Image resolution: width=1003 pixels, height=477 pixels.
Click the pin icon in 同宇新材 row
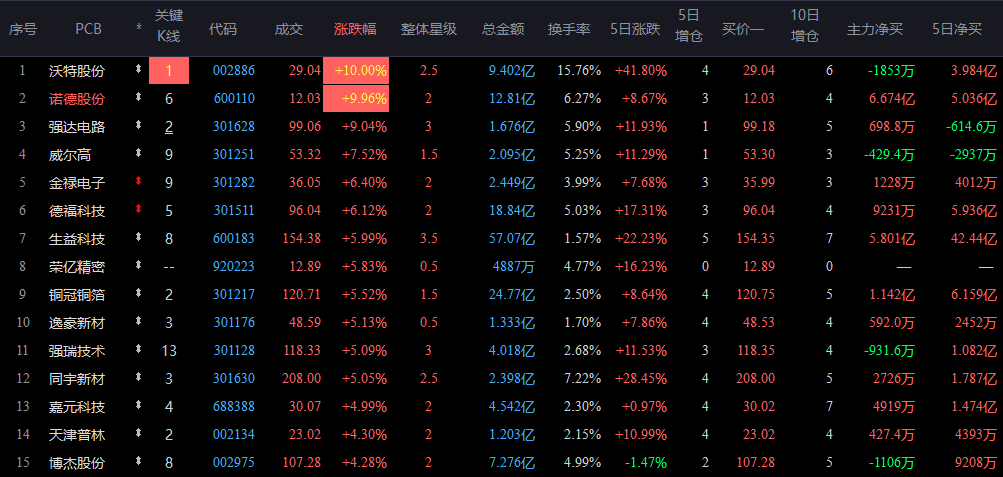(138, 377)
